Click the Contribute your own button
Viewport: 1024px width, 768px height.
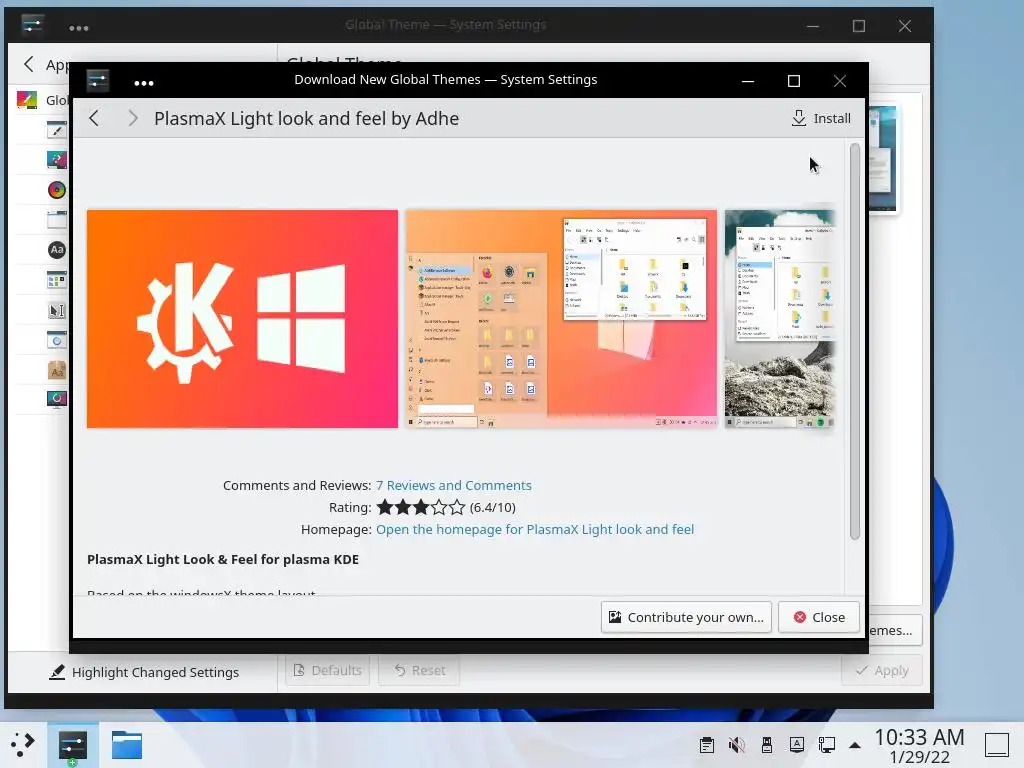686,617
